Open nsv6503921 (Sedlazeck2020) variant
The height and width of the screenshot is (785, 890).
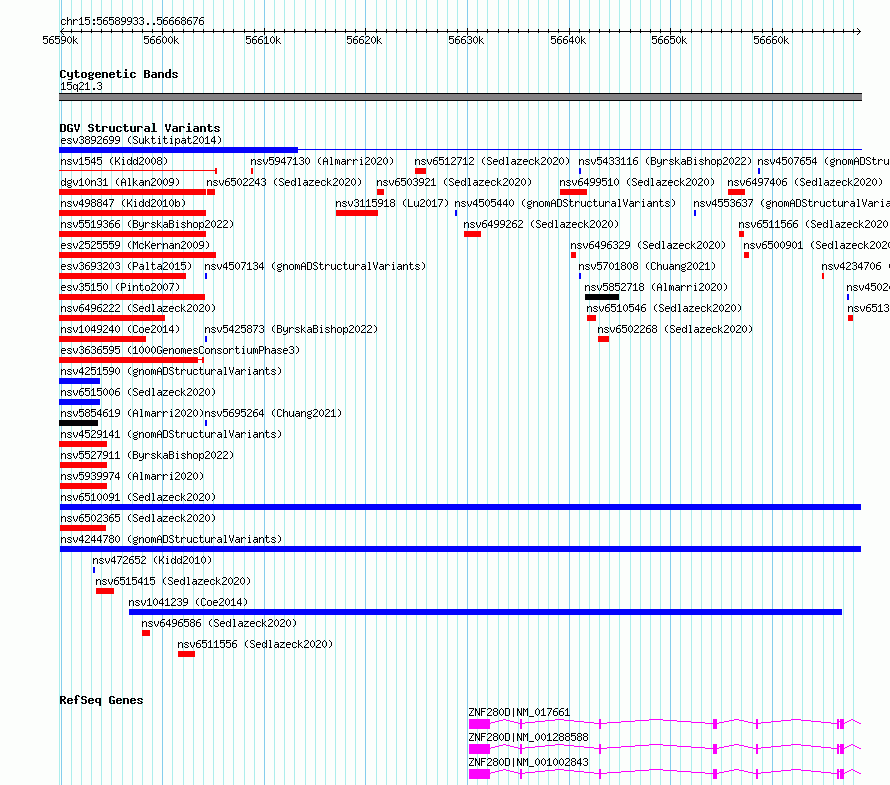(454, 182)
